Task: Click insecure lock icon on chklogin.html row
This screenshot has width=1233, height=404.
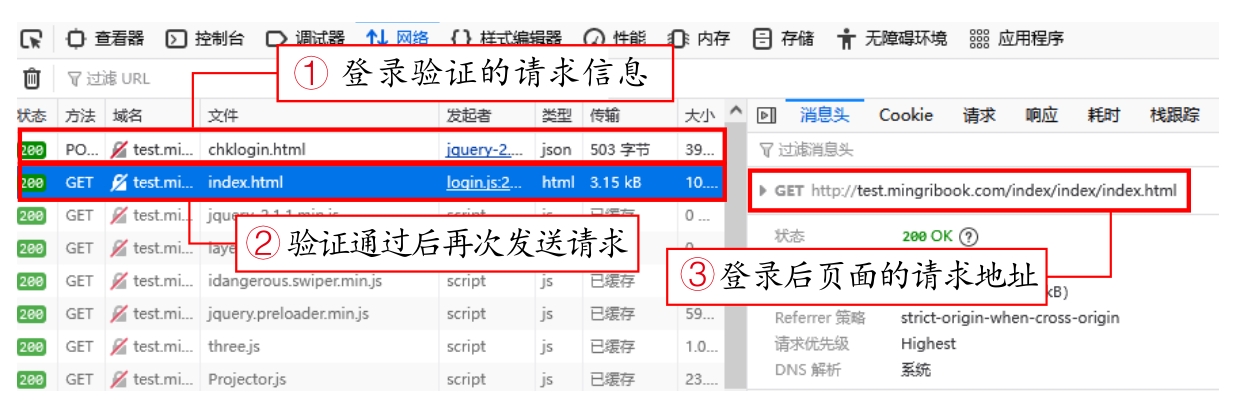Action: click(119, 150)
